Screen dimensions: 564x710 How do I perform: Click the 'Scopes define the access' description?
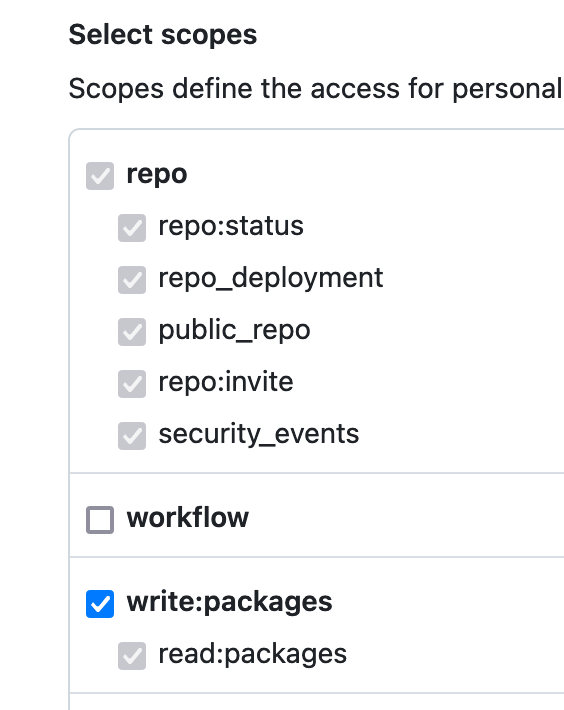point(316,88)
